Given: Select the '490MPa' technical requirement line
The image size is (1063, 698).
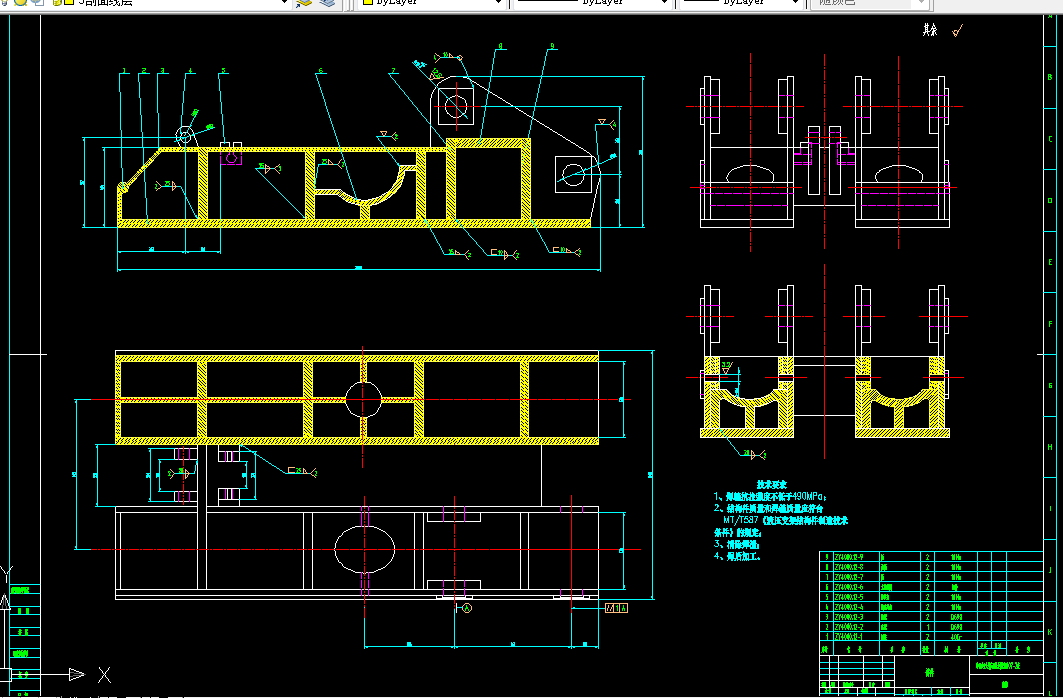Looking at the screenshot, I should [x=770, y=497].
